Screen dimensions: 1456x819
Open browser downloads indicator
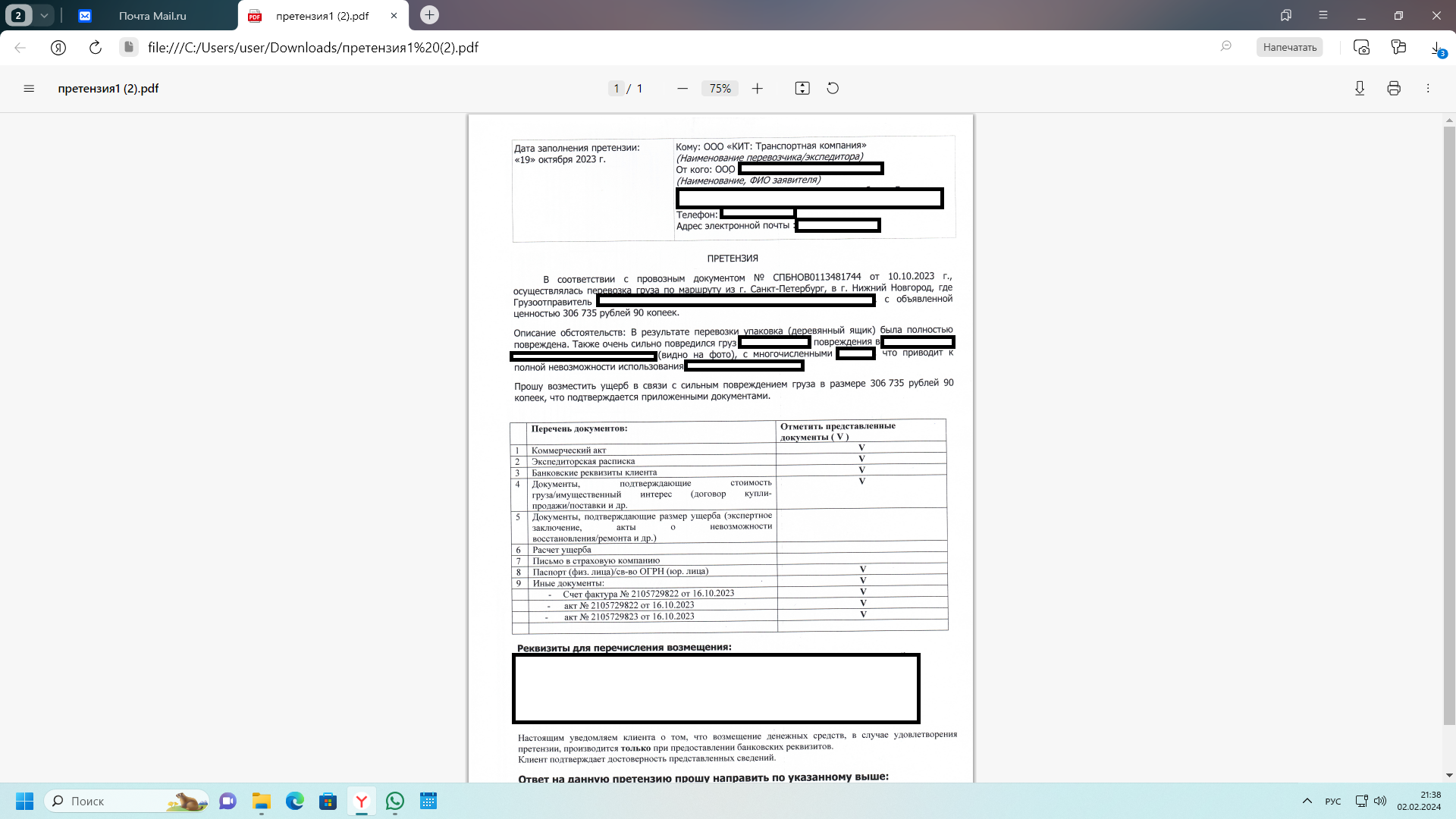tap(1437, 48)
